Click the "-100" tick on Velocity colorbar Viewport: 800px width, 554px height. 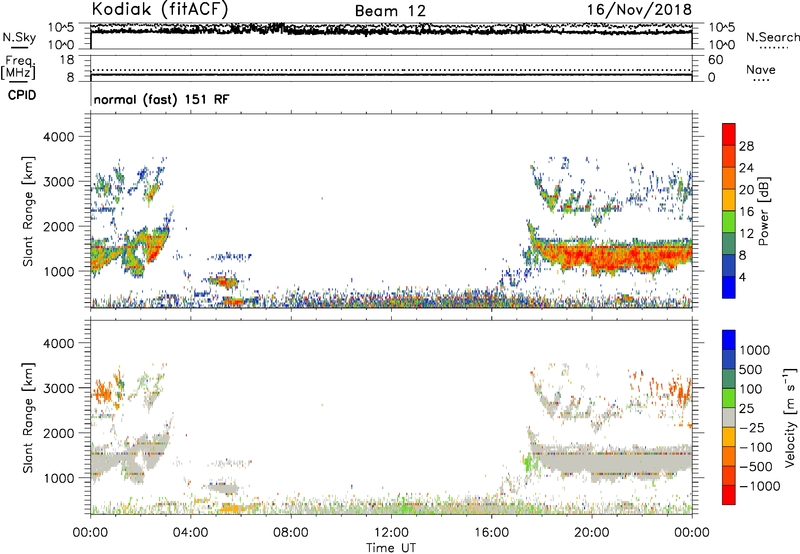756,447
